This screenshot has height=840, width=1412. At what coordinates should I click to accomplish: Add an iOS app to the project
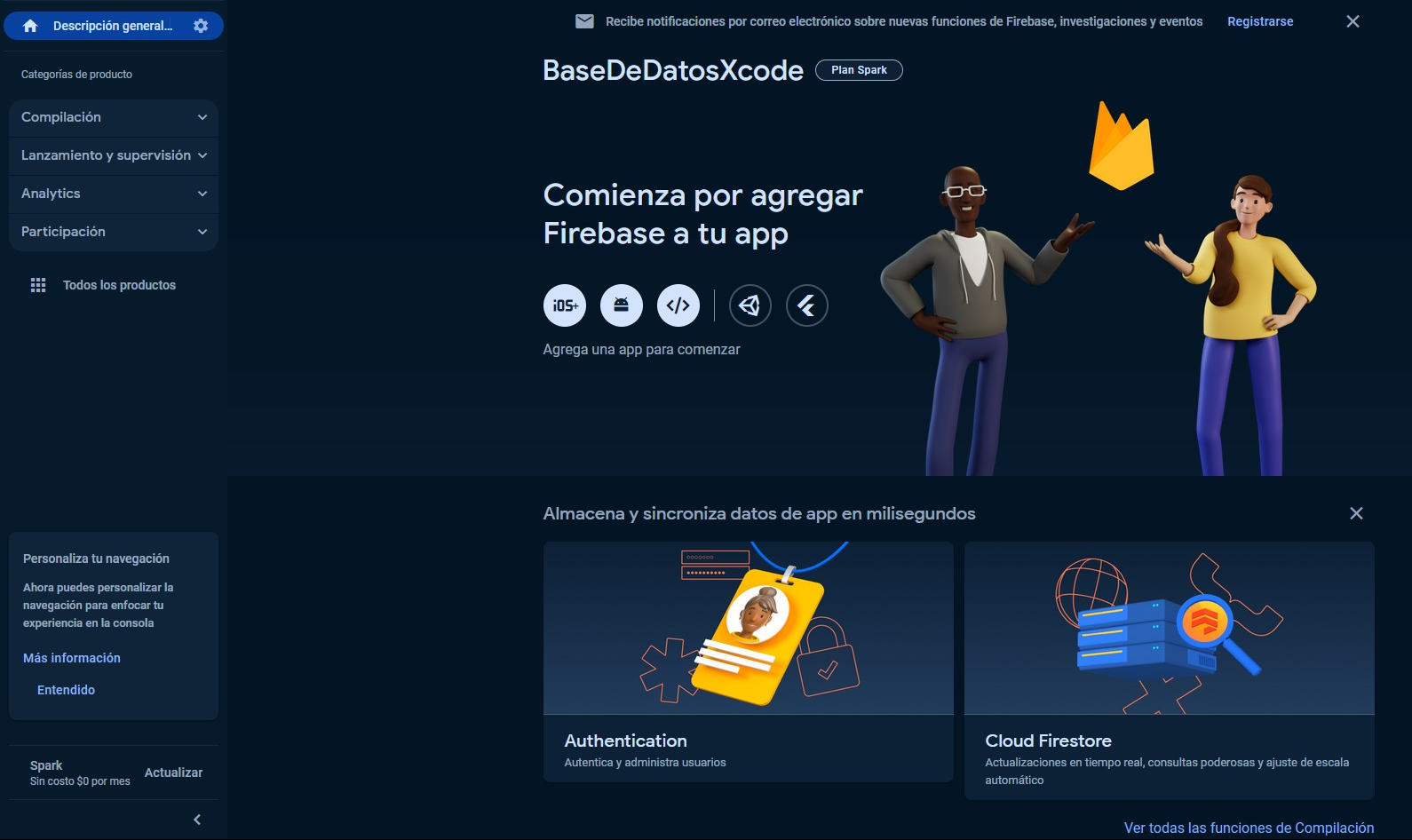coord(565,305)
